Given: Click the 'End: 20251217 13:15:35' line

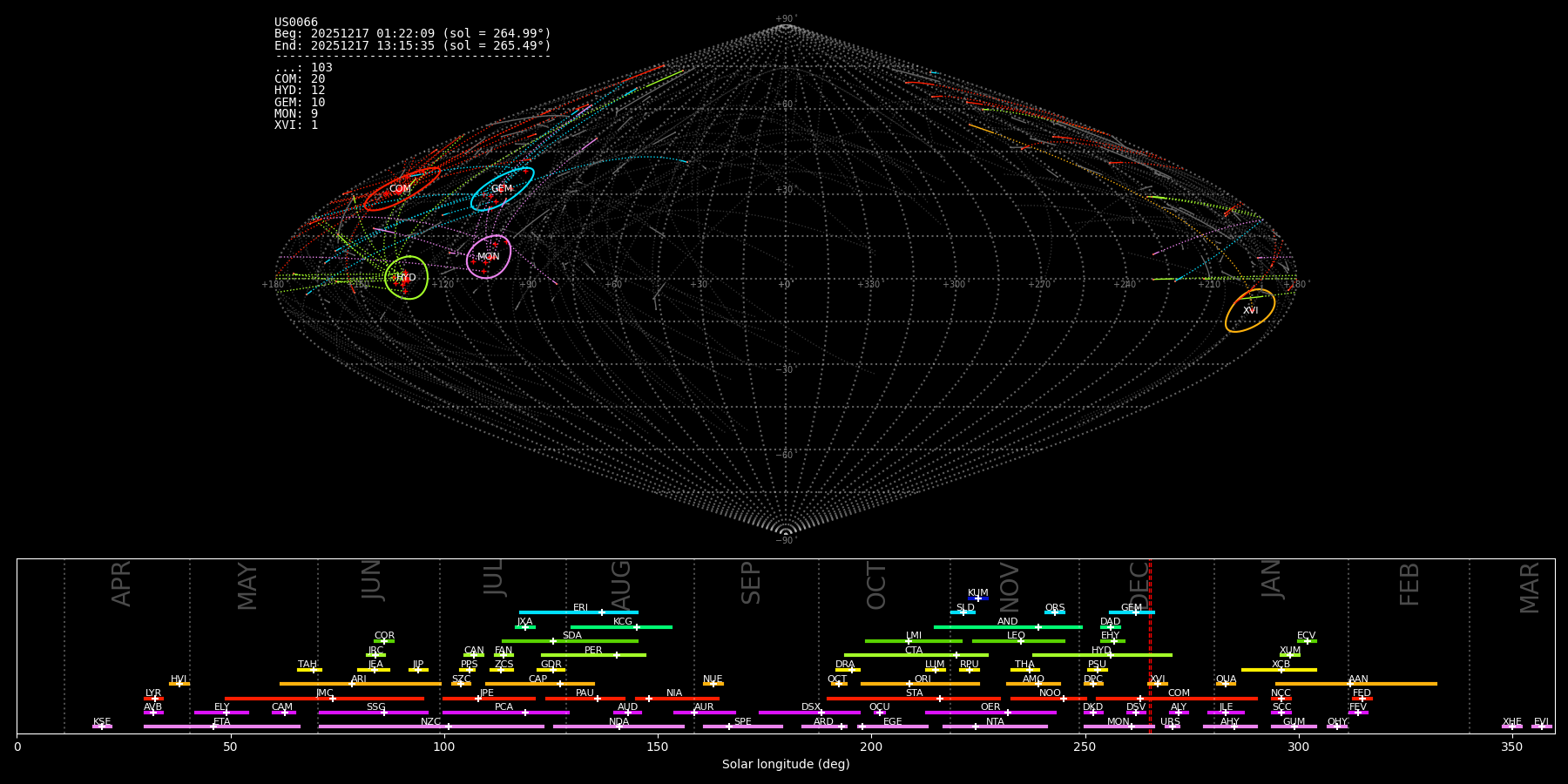Looking at the screenshot, I should [x=413, y=45].
